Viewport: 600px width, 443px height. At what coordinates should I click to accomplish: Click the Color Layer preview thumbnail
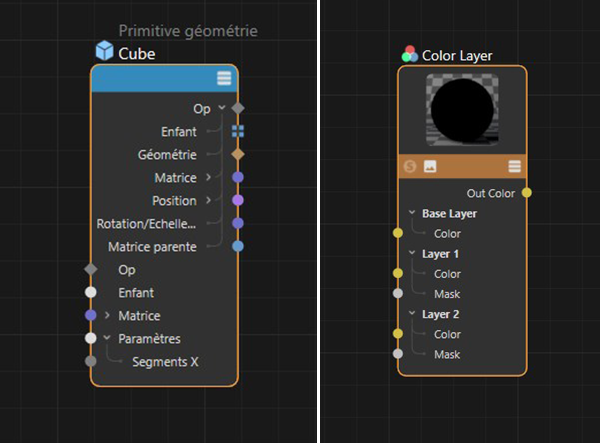click(x=462, y=112)
